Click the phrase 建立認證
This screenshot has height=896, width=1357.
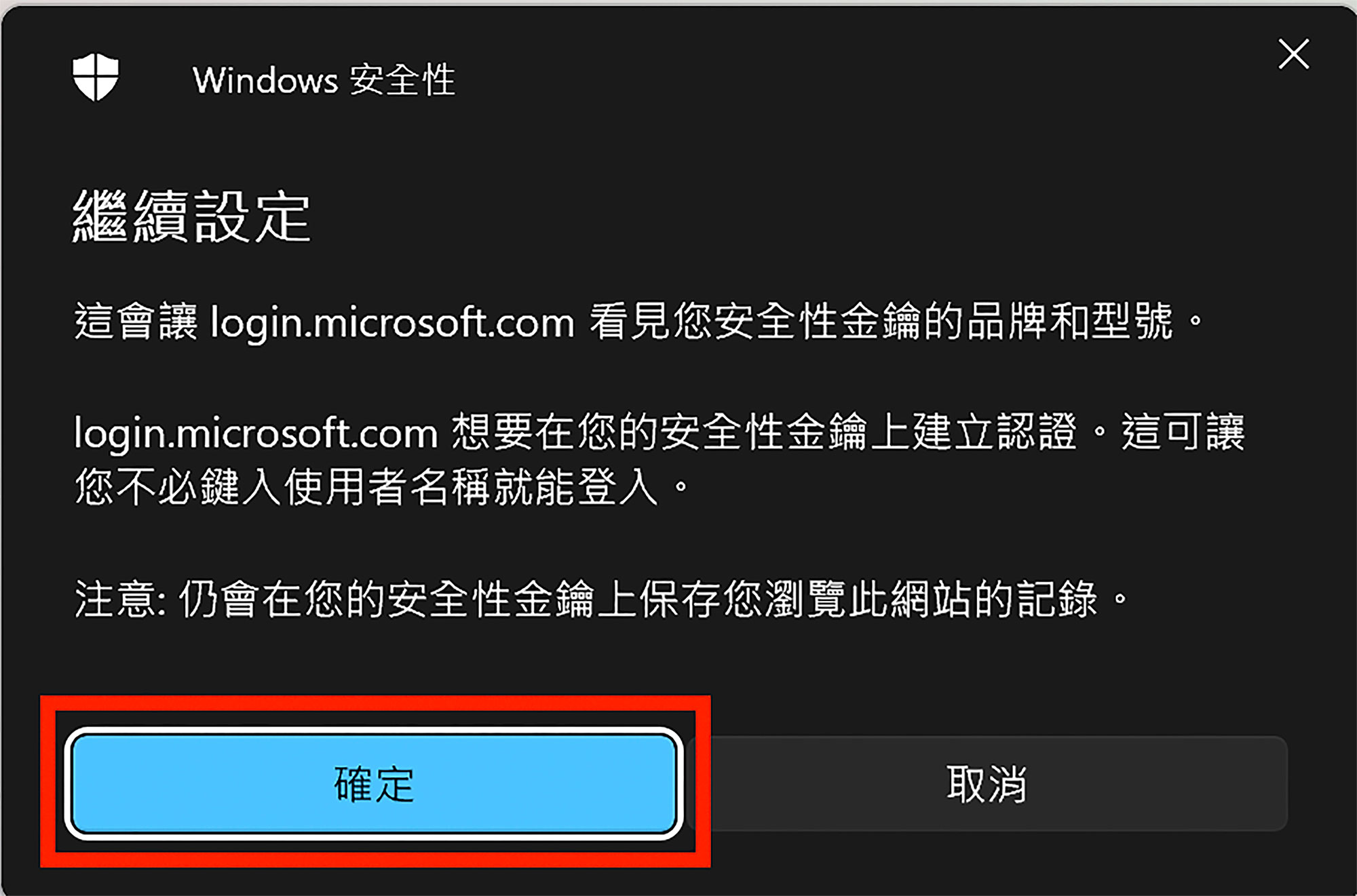[994, 433]
